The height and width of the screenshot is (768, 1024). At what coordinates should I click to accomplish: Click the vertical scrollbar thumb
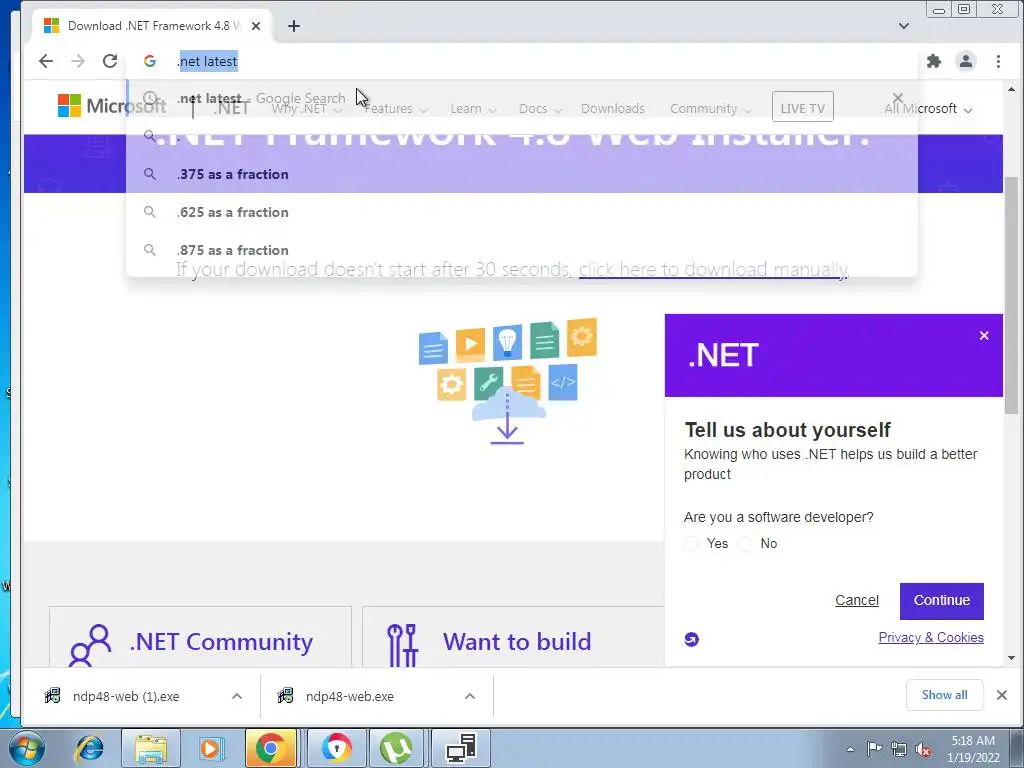(1012, 295)
